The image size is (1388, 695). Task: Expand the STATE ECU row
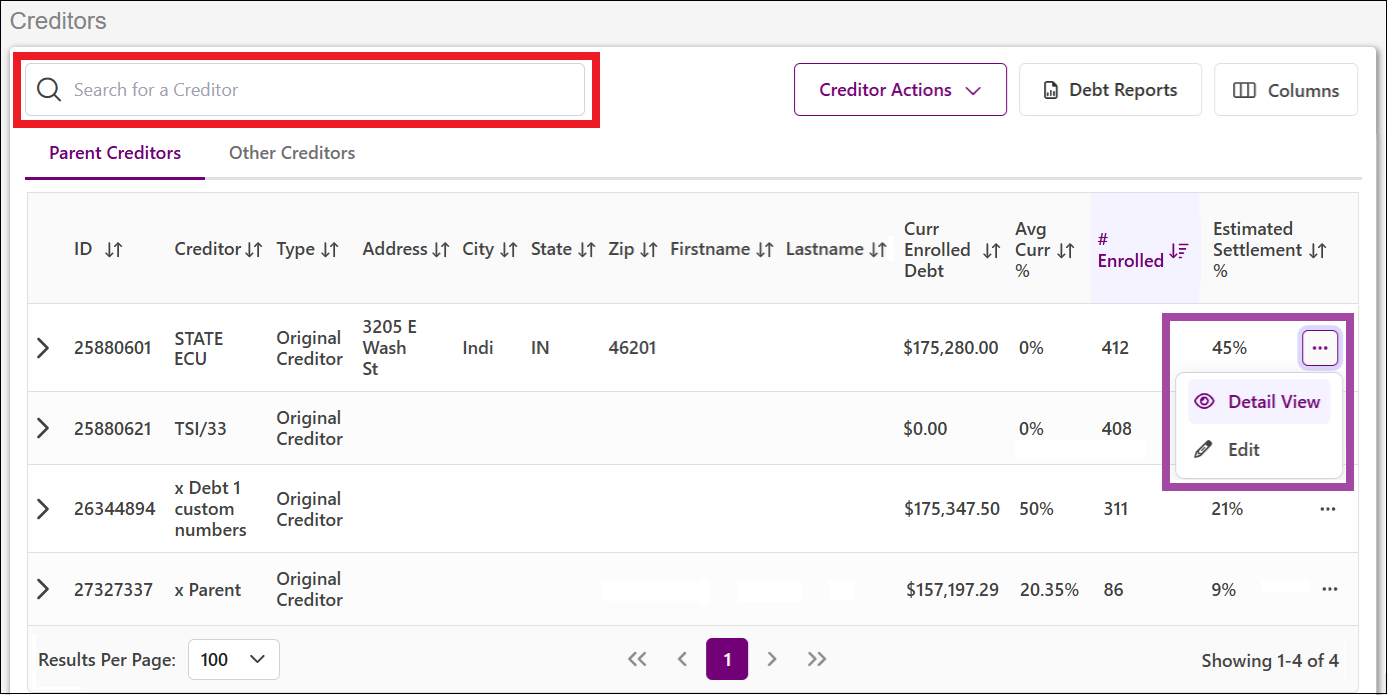click(x=42, y=348)
